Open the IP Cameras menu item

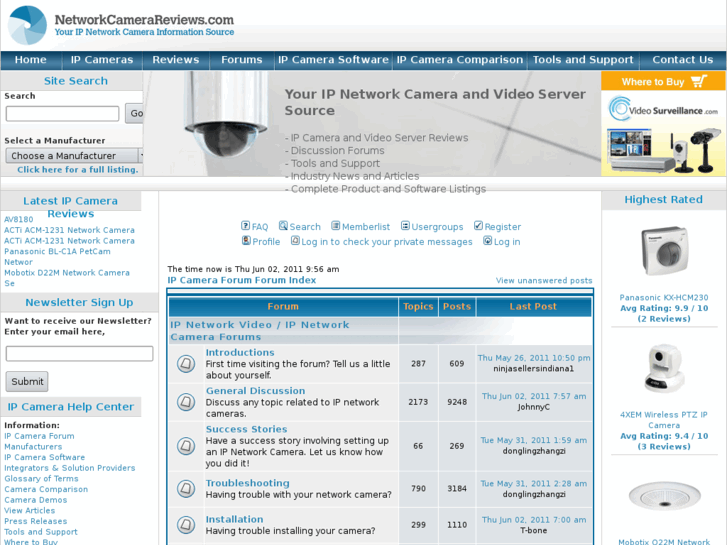pos(102,60)
